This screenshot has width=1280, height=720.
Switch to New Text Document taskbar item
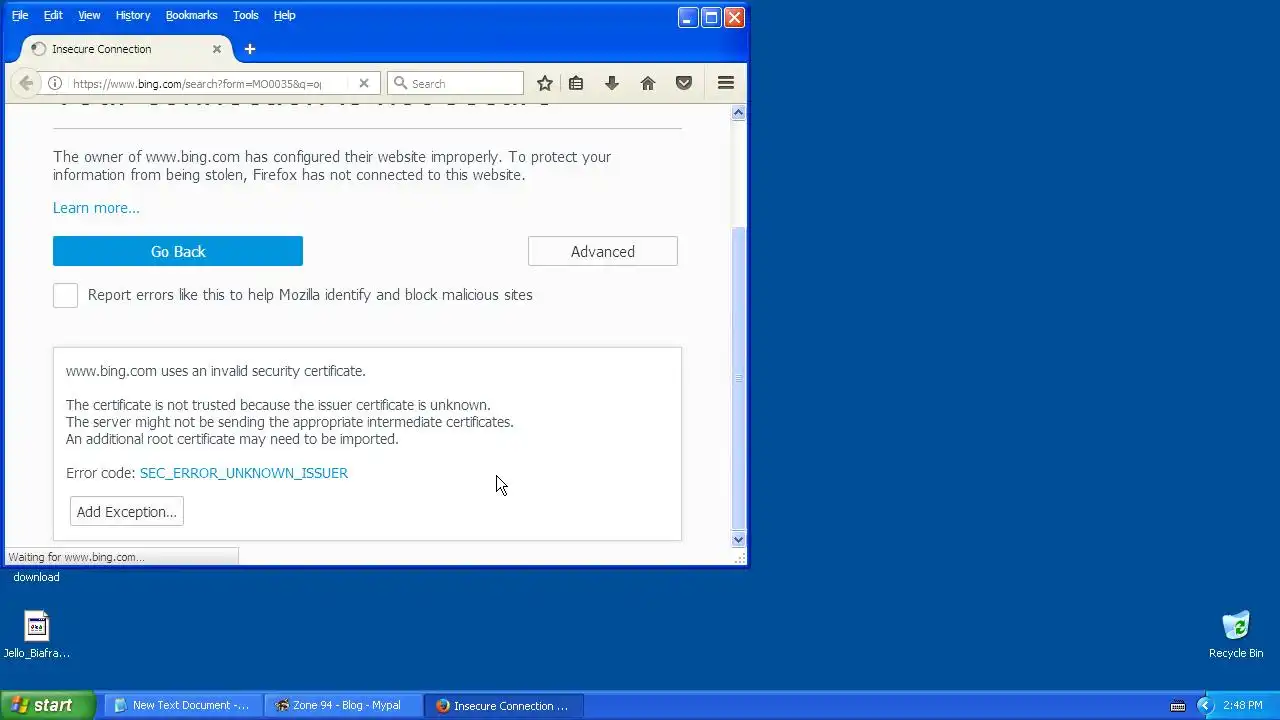coord(183,706)
